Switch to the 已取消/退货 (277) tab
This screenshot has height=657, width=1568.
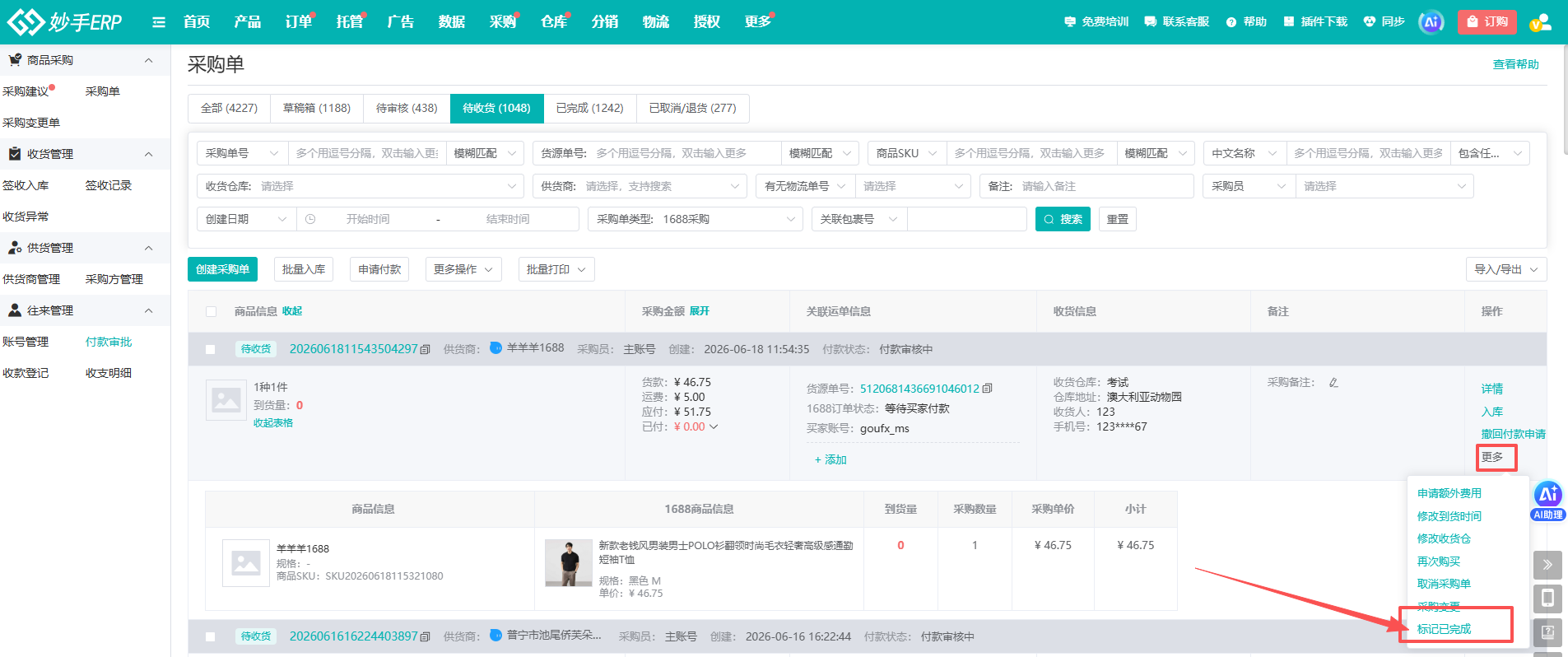point(693,108)
